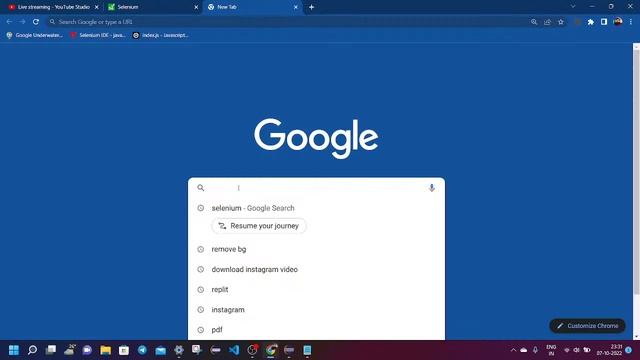This screenshot has width=640, height=360.
Task: Open Settings gear on taskbar
Action: click(x=179, y=350)
